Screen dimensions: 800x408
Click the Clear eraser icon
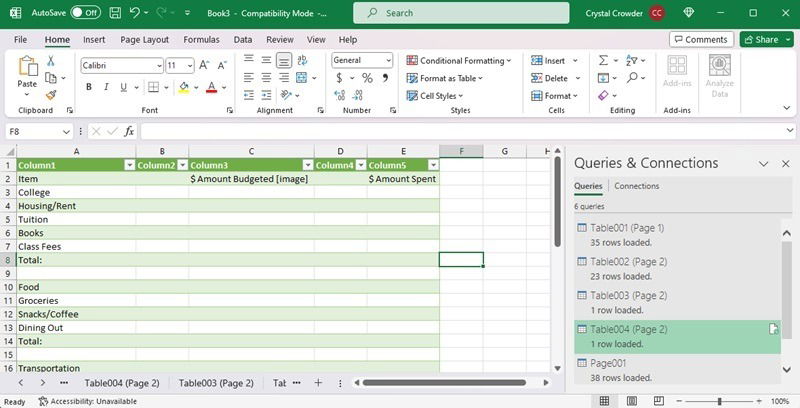(x=604, y=95)
